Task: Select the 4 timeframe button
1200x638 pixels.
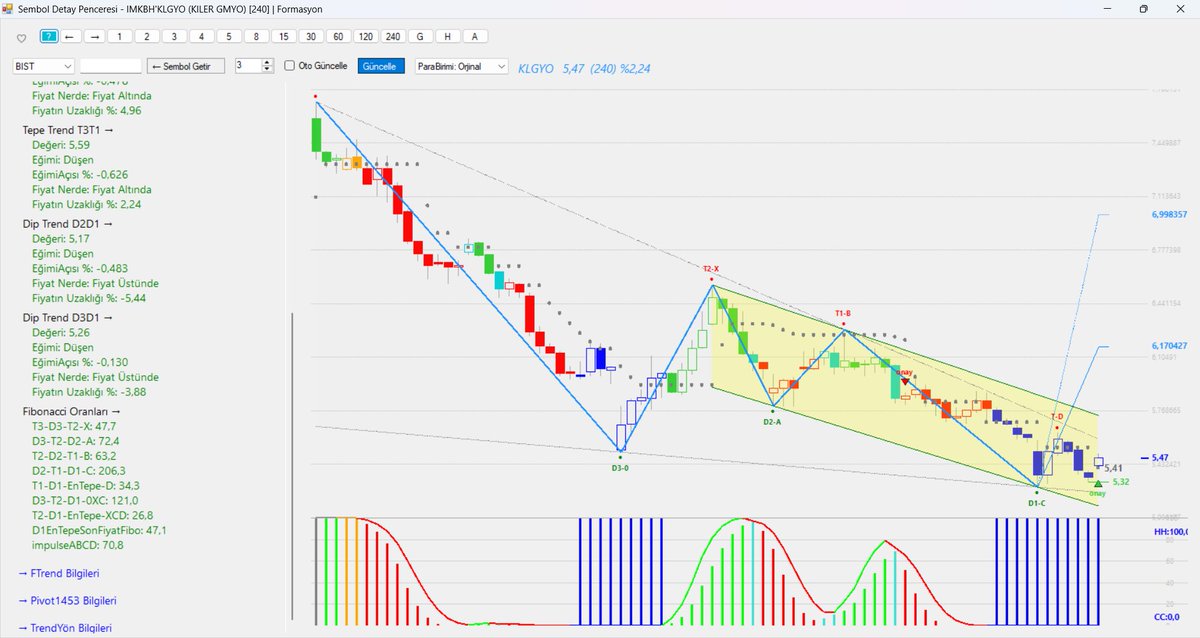Action: [x=201, y=36]
